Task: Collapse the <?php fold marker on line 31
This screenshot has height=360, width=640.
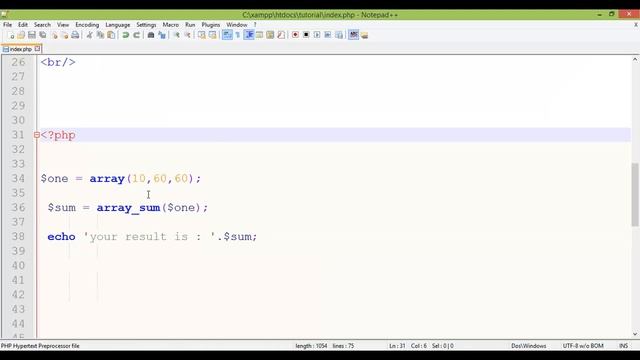Action: pos(37,135)
